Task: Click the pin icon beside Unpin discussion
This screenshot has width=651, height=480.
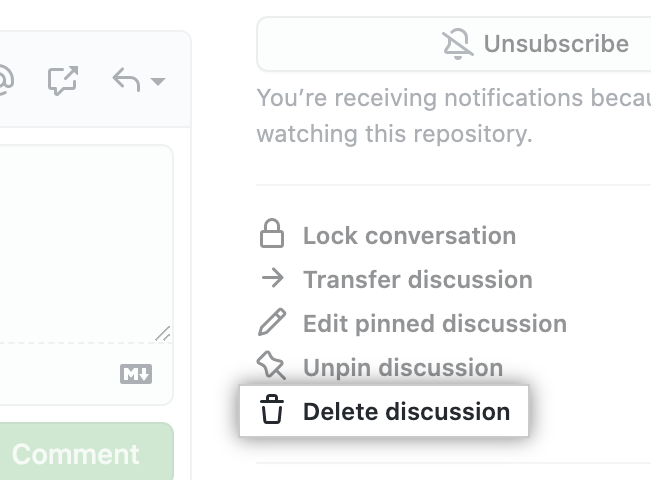Action: [x=271, y=365]
